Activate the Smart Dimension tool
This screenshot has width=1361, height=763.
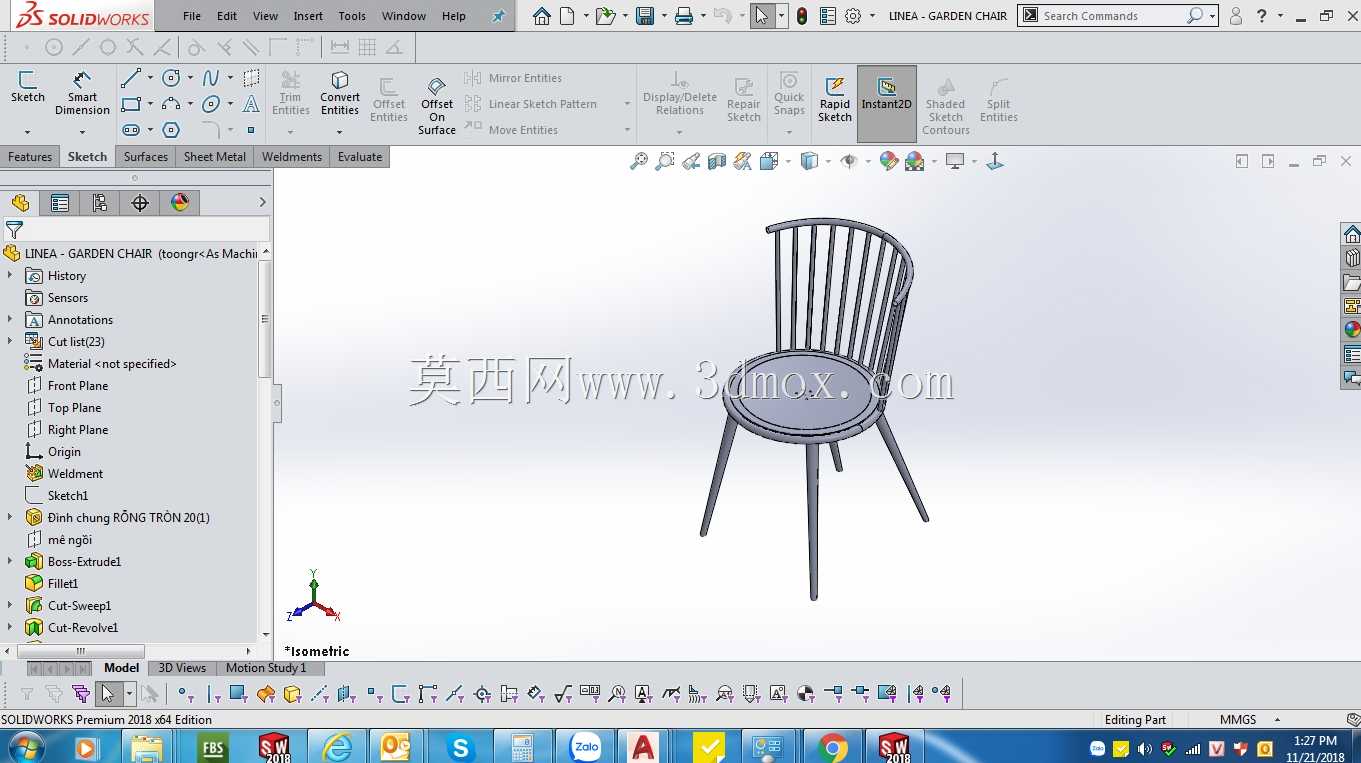click(82, 93)
